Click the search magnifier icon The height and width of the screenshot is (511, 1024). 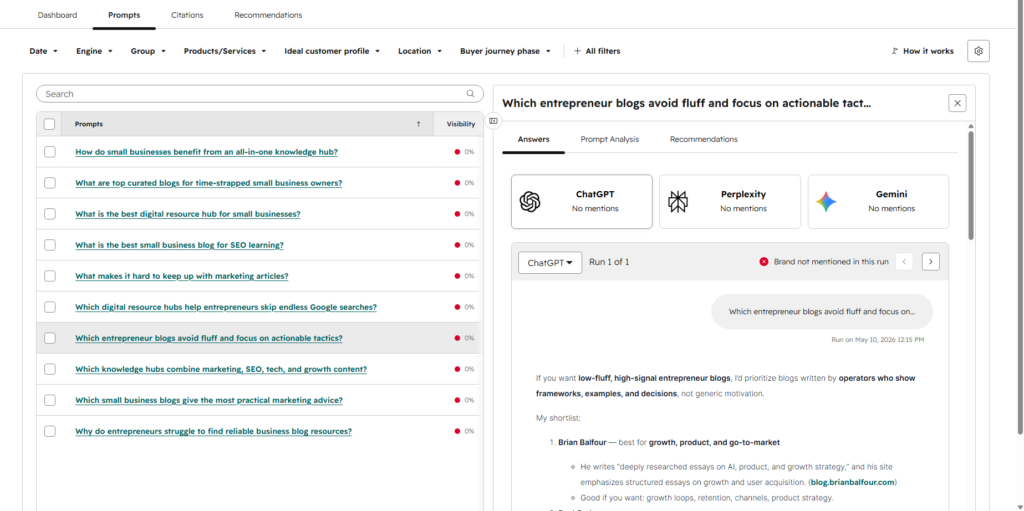coord(470,94)
